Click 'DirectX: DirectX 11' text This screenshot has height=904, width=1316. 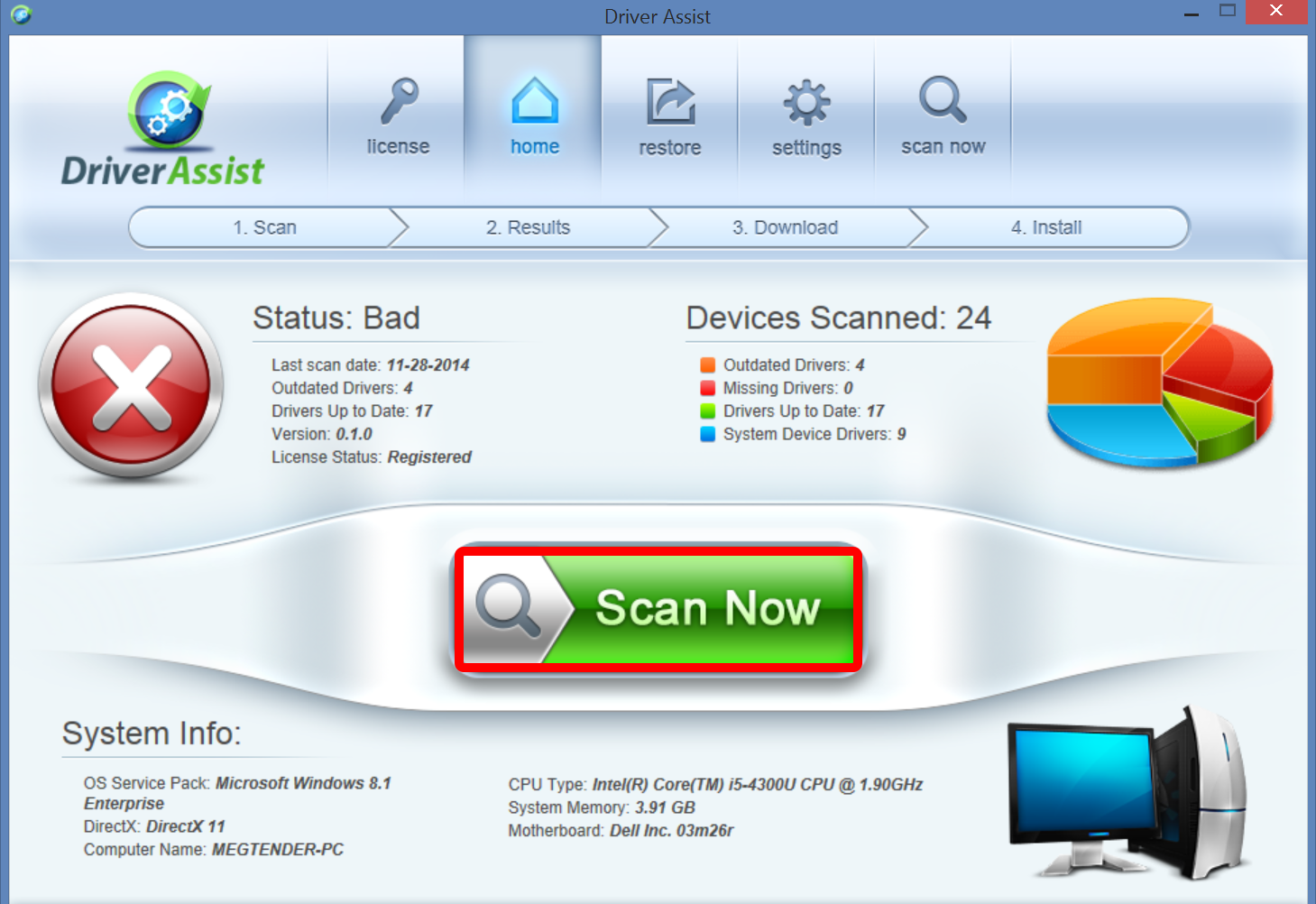tap(154, 826)
